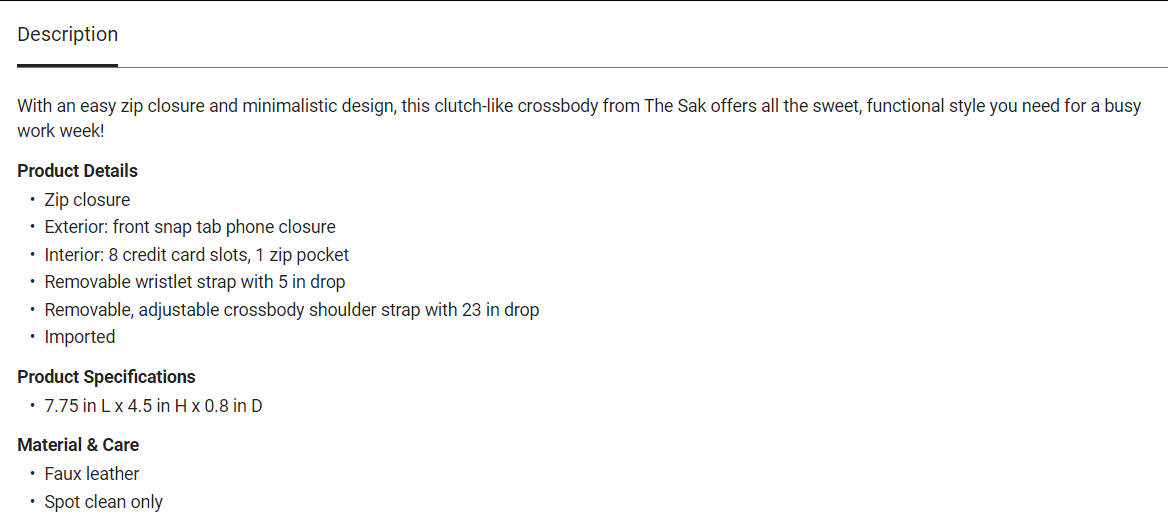The image size is (1168, 529).
Task: Select the Material & Care heading
Action: [78, 445]
